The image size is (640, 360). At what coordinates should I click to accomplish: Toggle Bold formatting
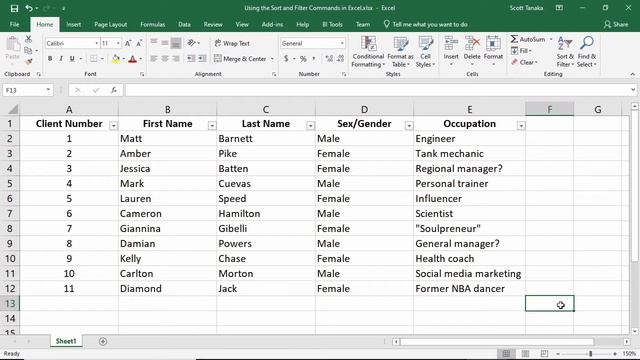(x=50, y=59)
